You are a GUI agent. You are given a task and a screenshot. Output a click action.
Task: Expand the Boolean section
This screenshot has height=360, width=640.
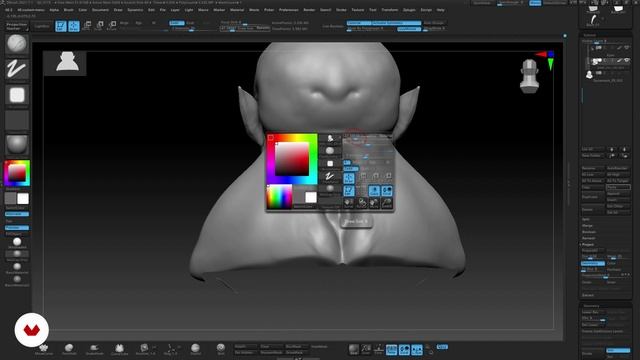click(589, 232)
